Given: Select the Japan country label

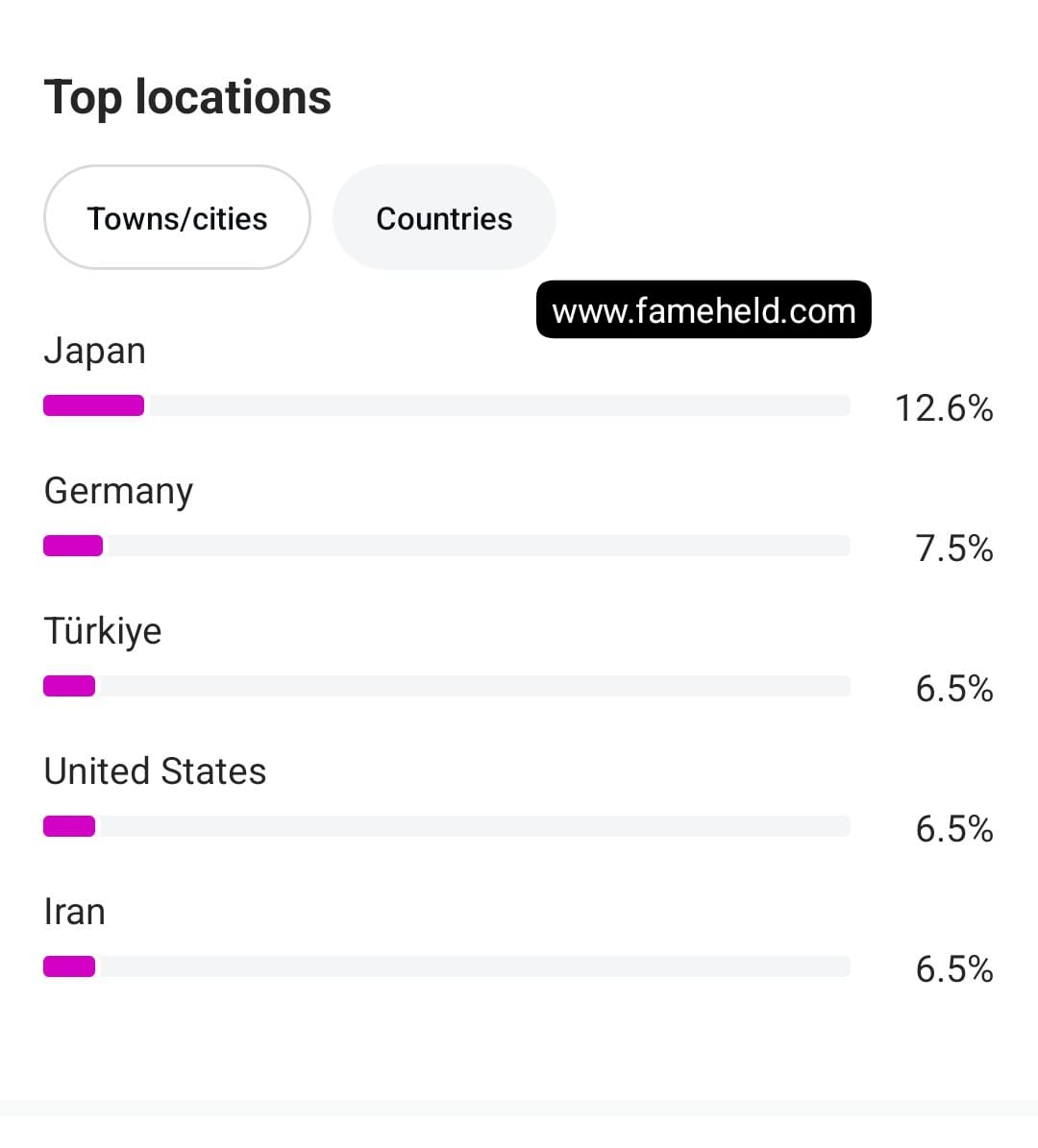Looking at the screenshot, I should (95, 351).
